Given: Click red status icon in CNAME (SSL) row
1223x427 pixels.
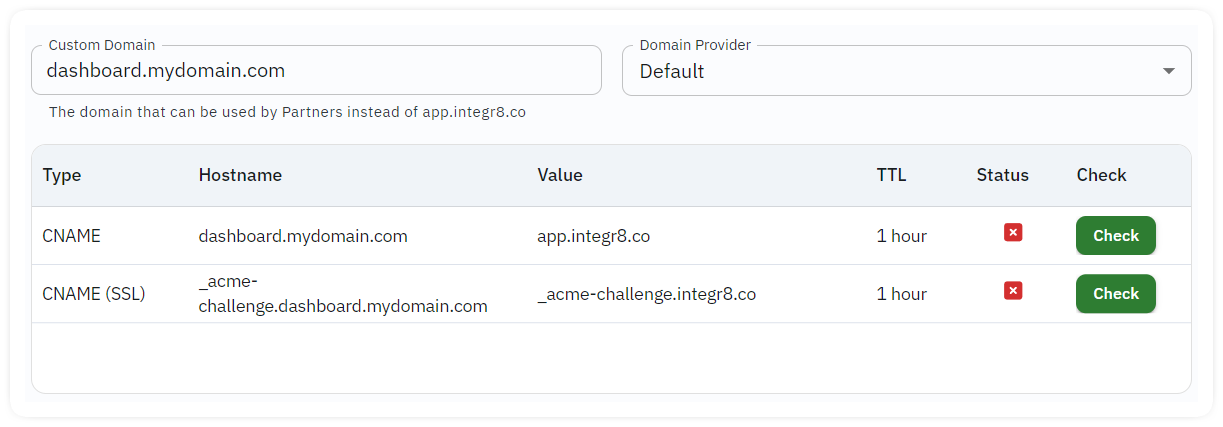Looking at the screenshot, I should [x=1013, y=291].
